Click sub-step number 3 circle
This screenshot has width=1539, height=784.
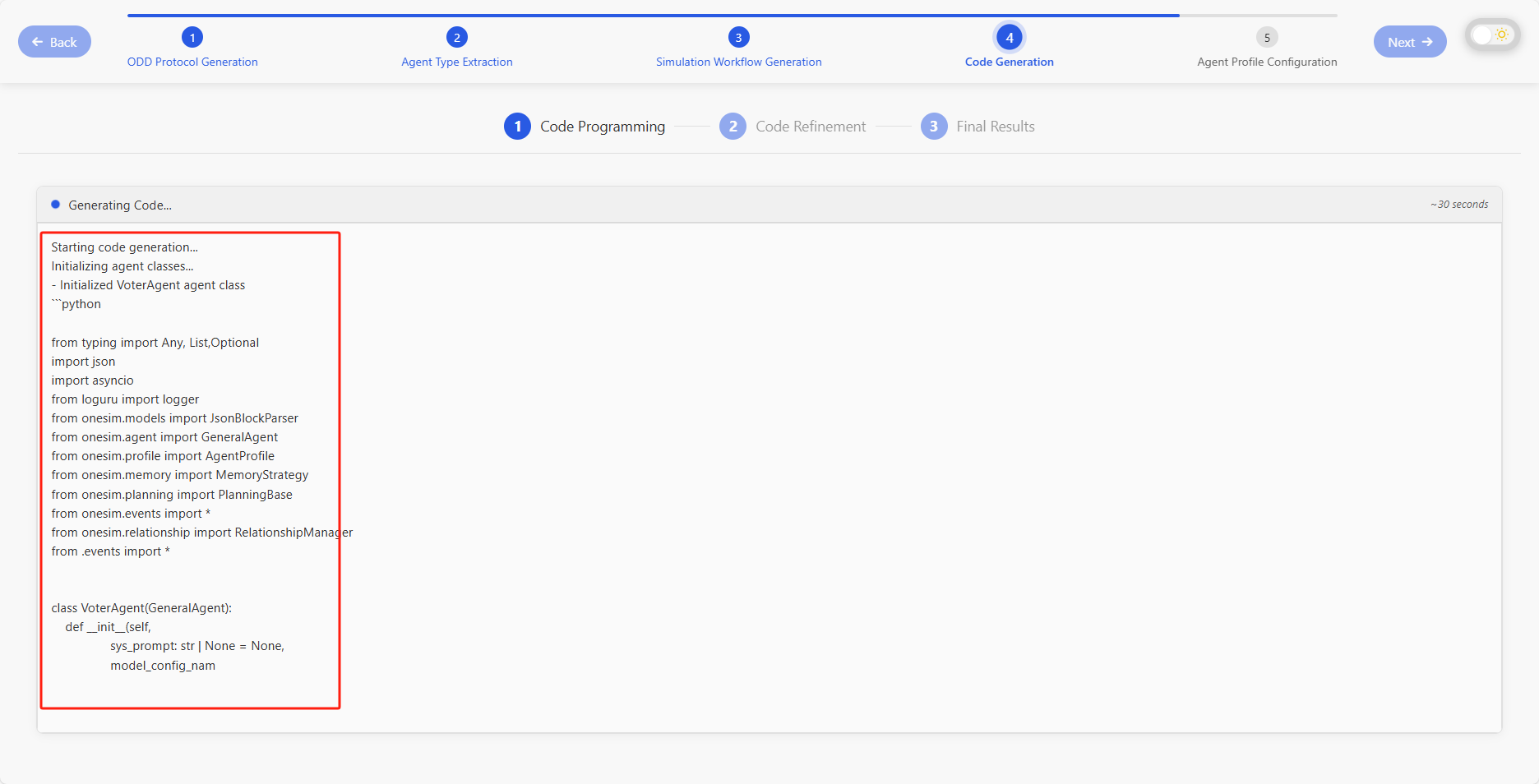934,127
